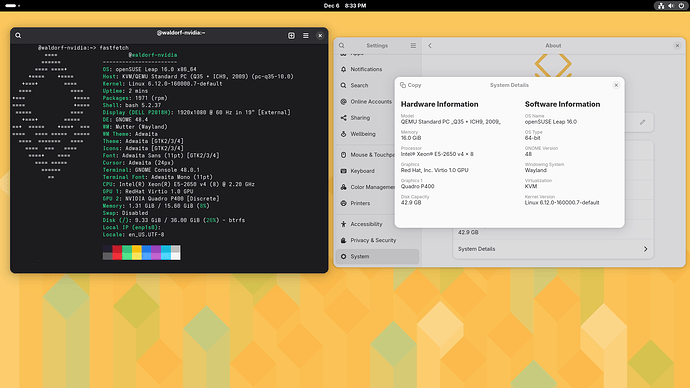Open Notifications settings
690x388 pixels.
click(378, 69)
